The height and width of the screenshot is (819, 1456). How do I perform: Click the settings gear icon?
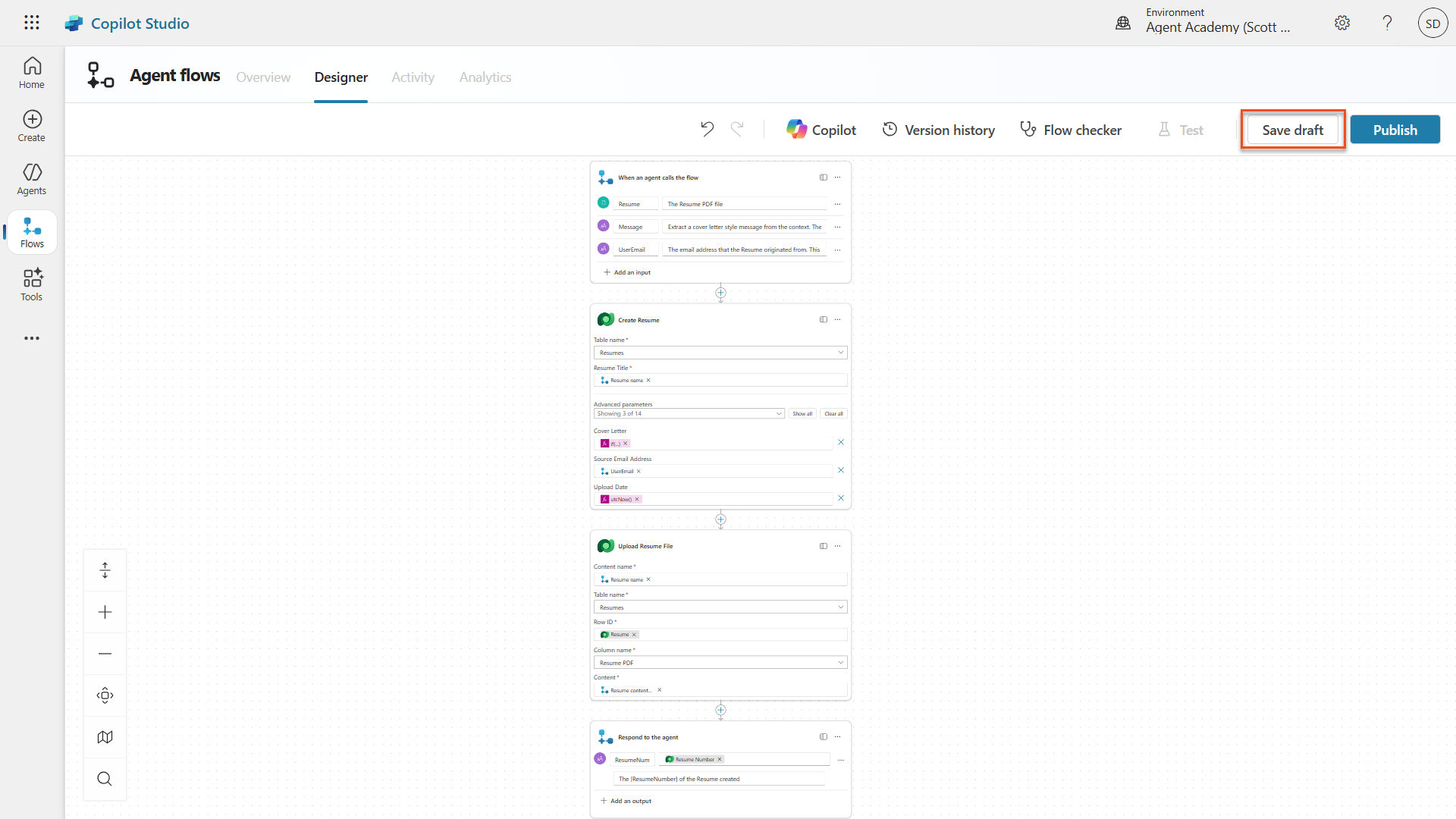pyautogui.click(x=1342, y=23)
